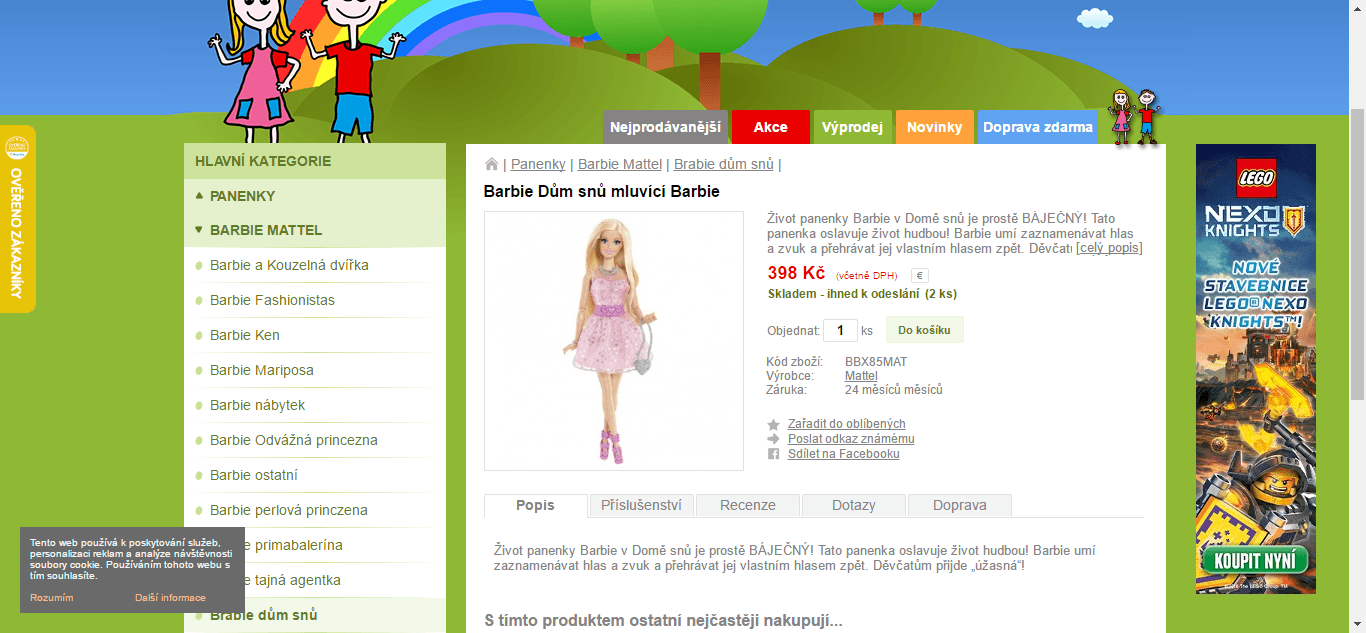
Task: Click Zařadit do oblíbených link
Action: (846, 424)
